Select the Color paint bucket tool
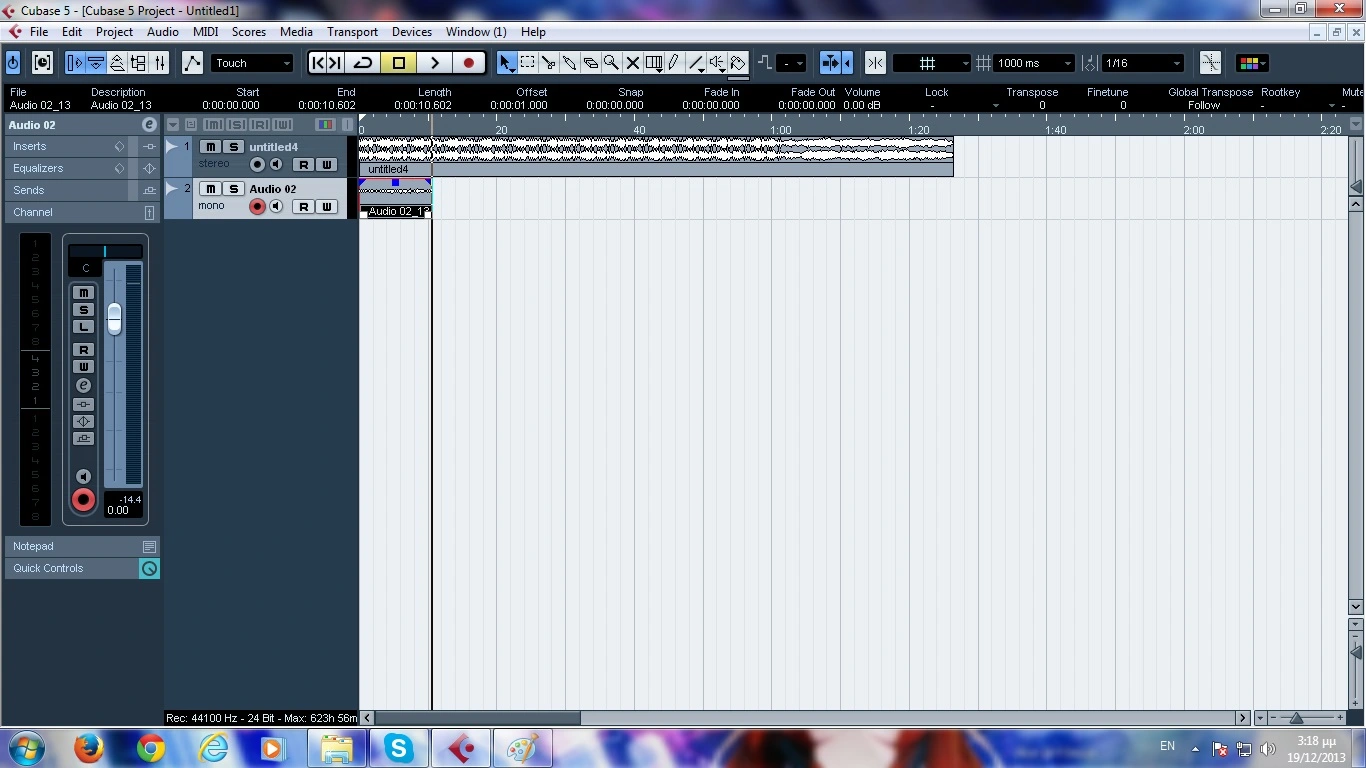Viewport: 1366px width, 768px height. tap(738, 63)
